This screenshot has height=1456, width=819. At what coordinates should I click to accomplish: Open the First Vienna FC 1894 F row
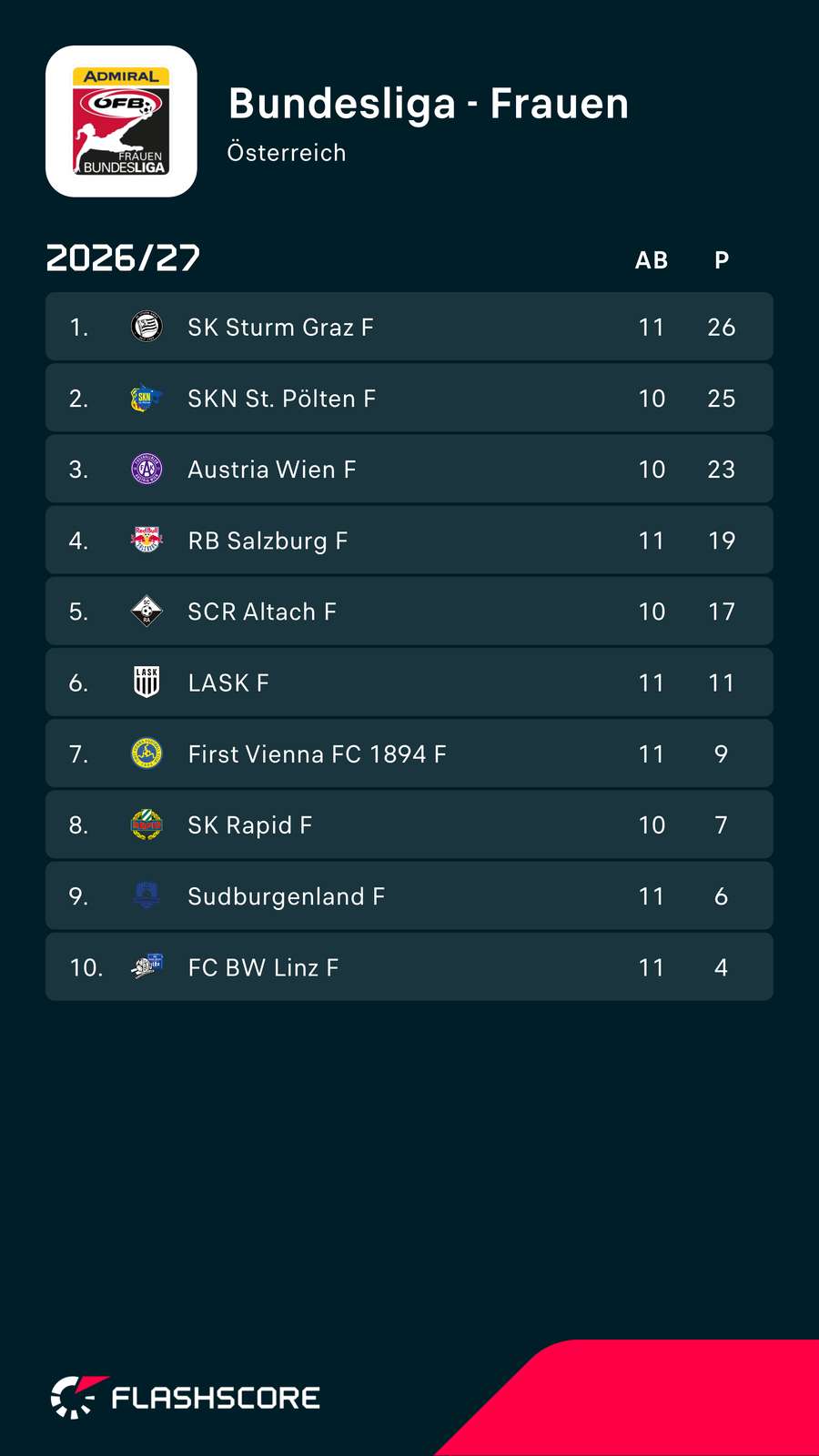click(x=409, y=753)
